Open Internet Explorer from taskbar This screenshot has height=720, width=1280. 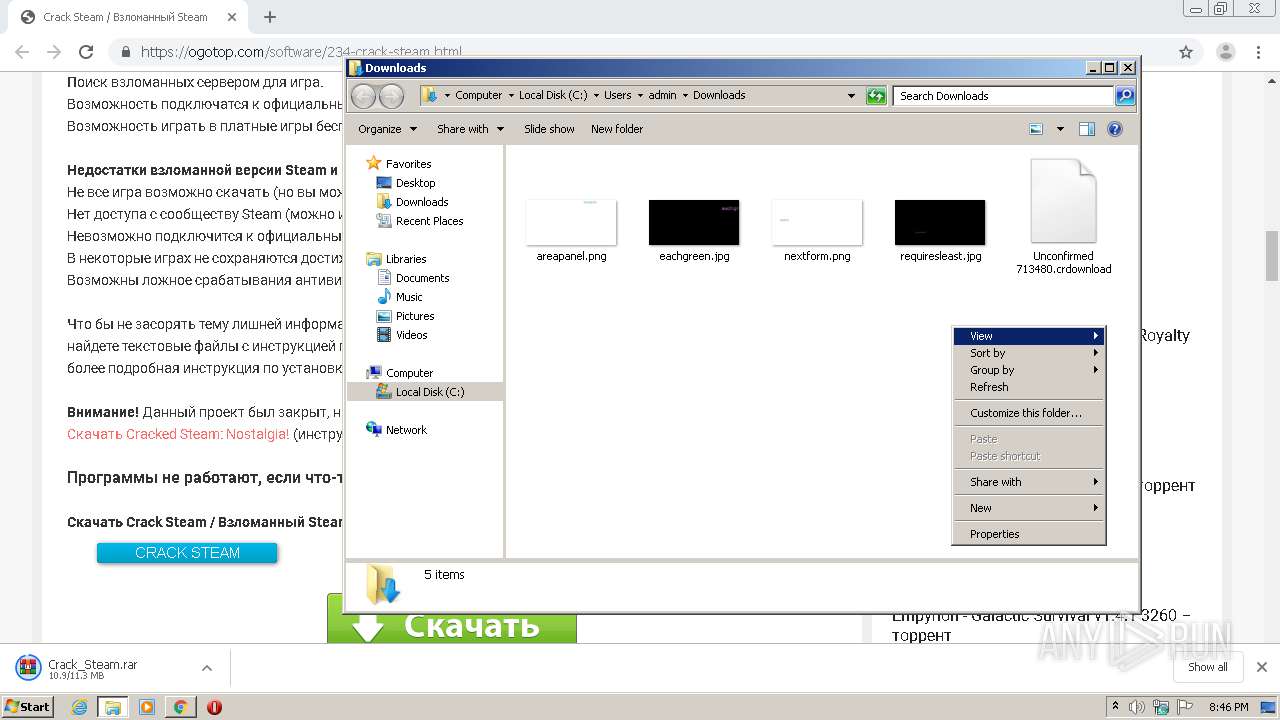(80, 707)
